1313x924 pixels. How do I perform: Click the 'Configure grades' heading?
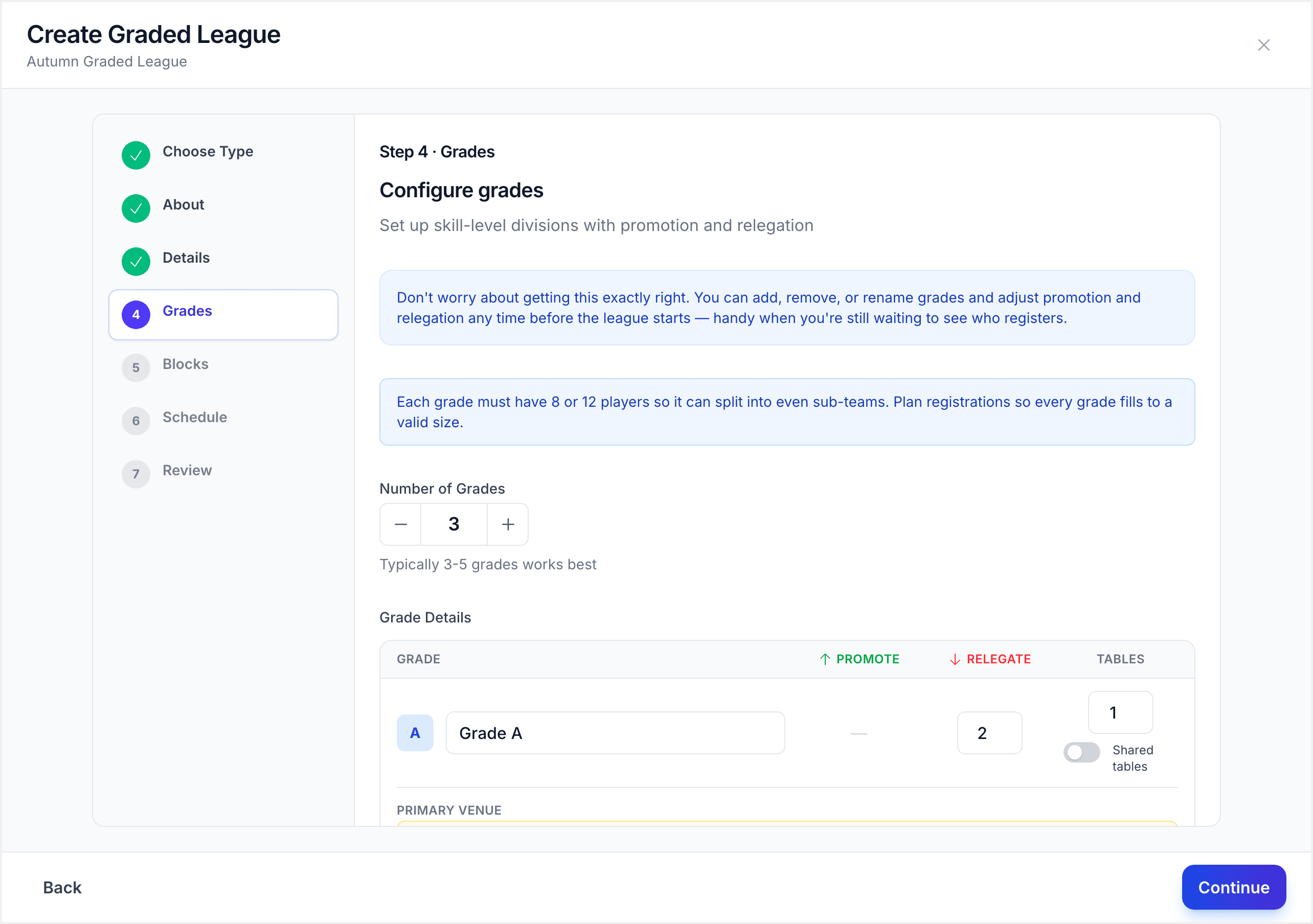461,191
